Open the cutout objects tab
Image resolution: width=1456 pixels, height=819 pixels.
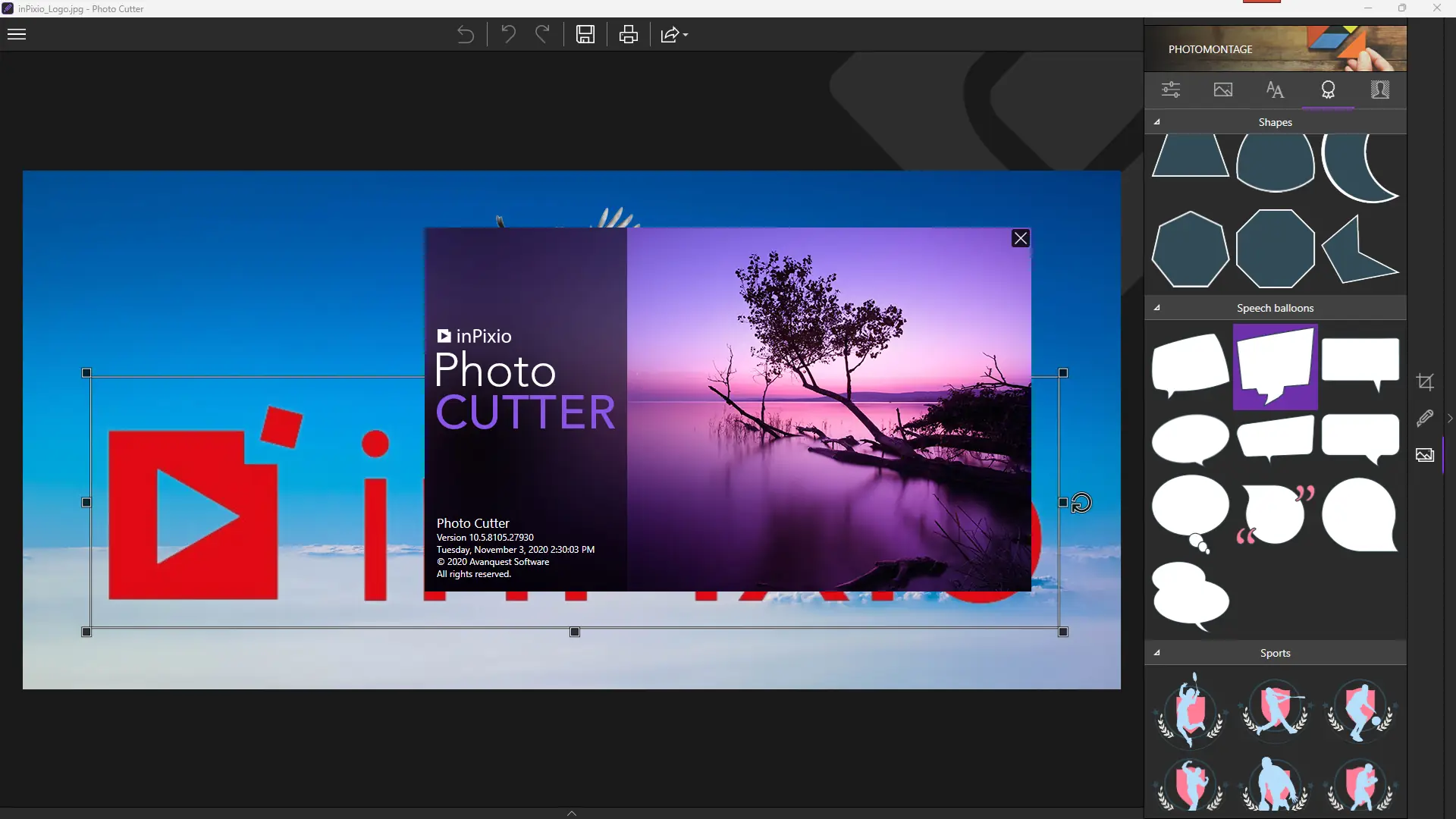[1380, 89]
